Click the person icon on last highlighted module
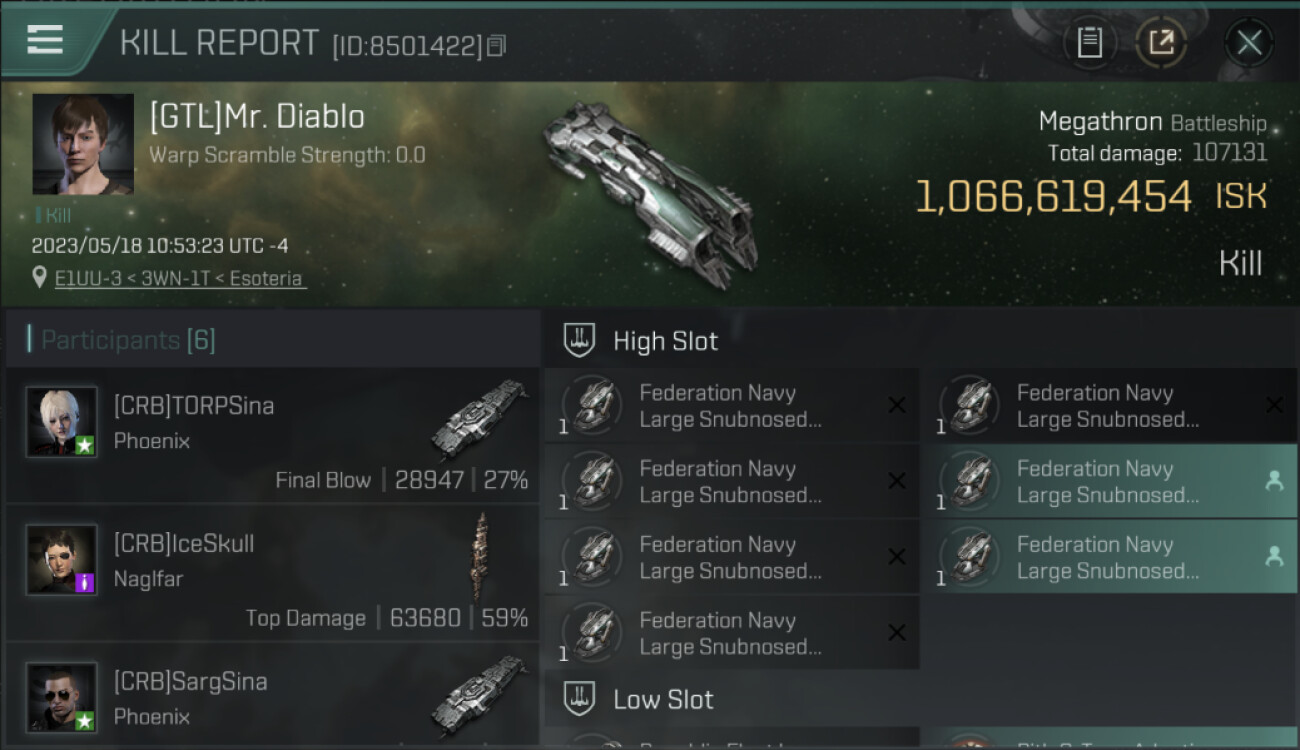 click(x=1274, y=557)
